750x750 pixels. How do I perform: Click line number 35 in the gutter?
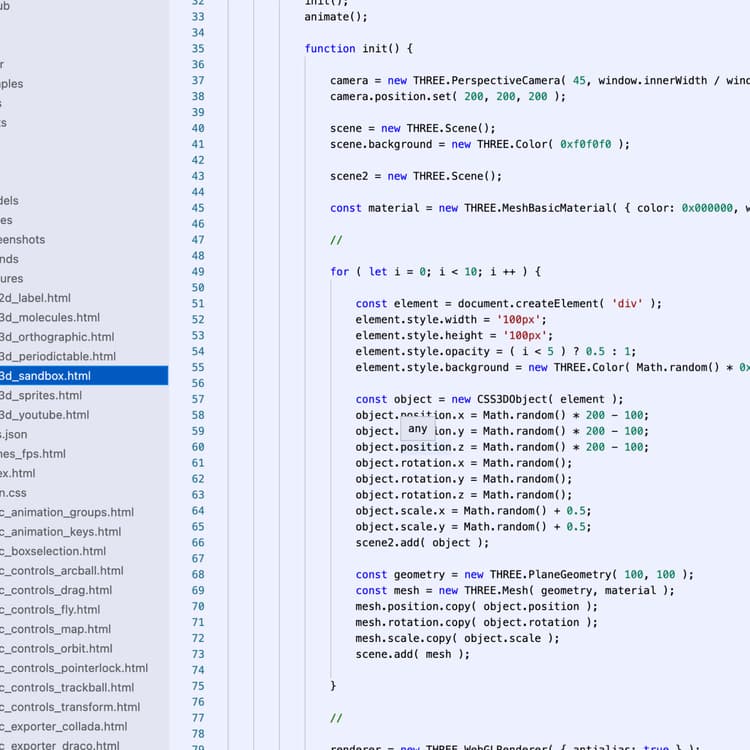tap(197, 48)
